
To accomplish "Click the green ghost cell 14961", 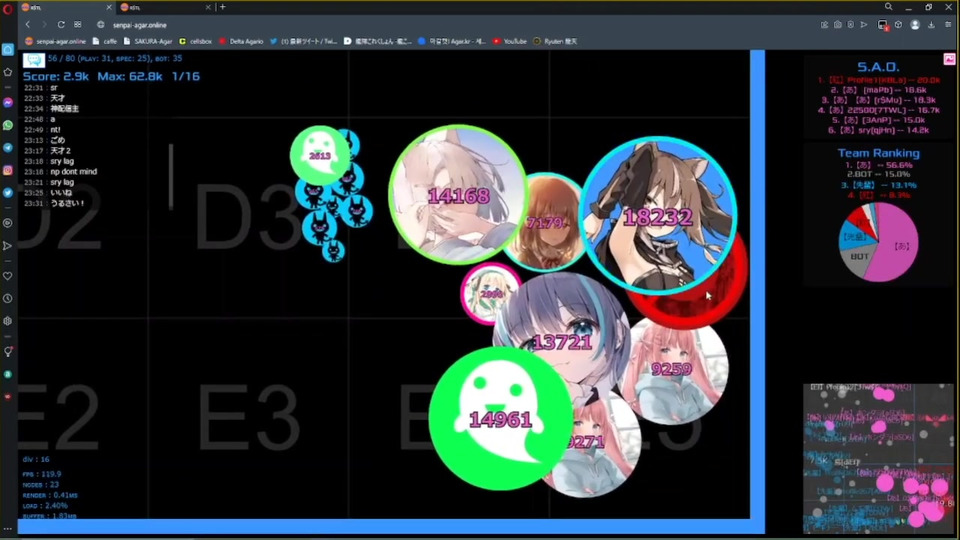I will 501,419.
